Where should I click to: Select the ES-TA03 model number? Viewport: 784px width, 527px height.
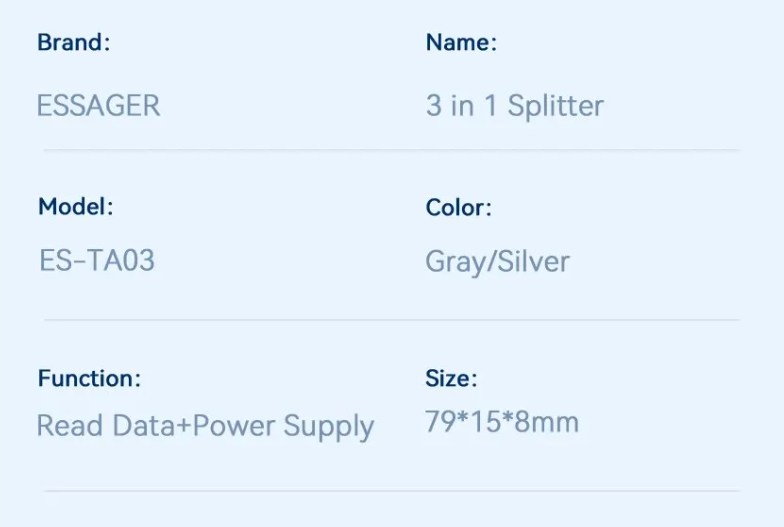(97, 261)
